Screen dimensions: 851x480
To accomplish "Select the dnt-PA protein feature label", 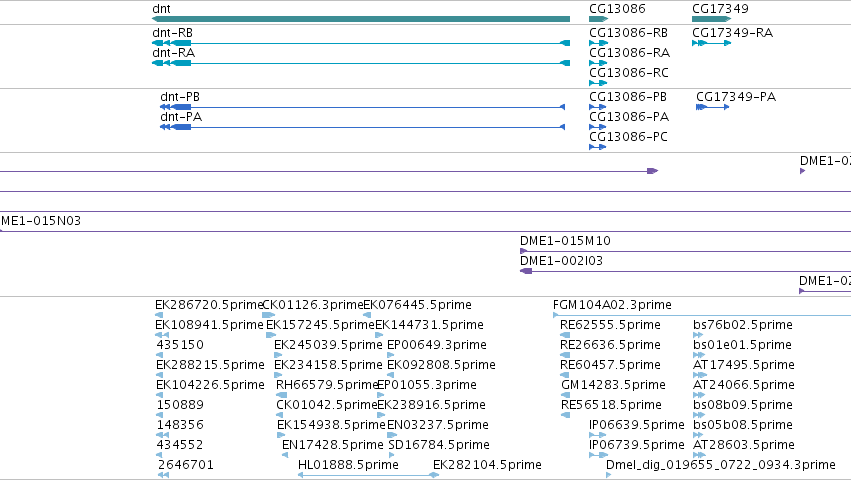I will pos(181,117).
